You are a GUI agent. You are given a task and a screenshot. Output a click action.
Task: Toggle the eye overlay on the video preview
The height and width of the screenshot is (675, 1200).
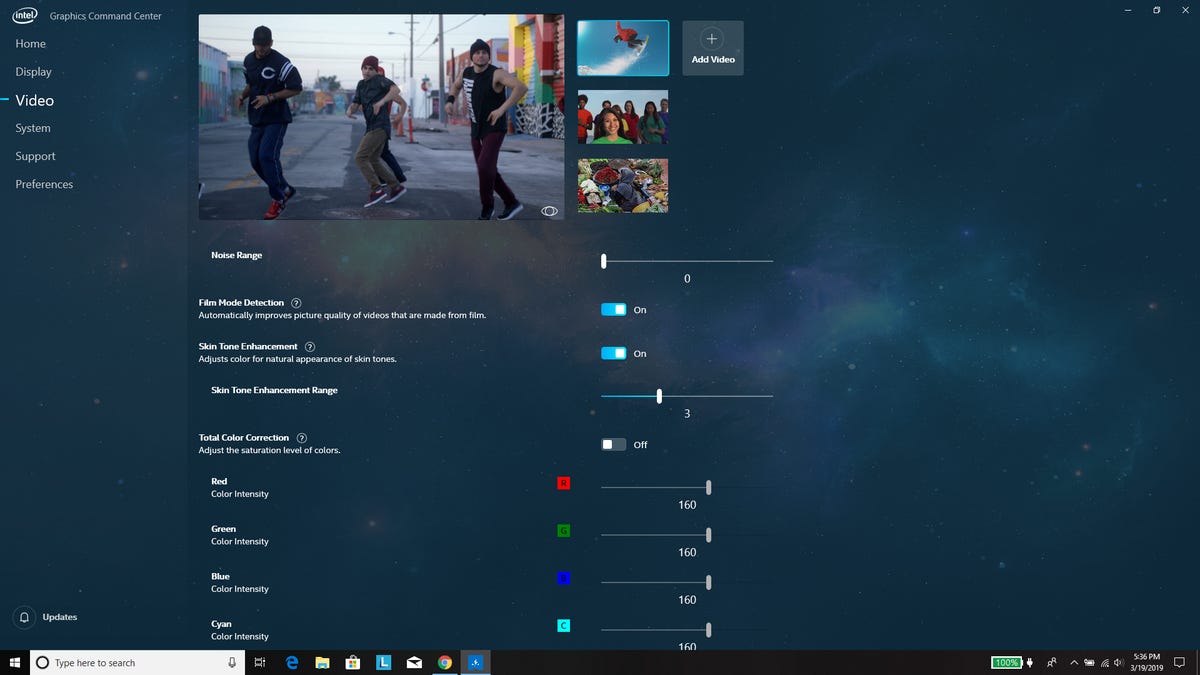pos(548,210)
